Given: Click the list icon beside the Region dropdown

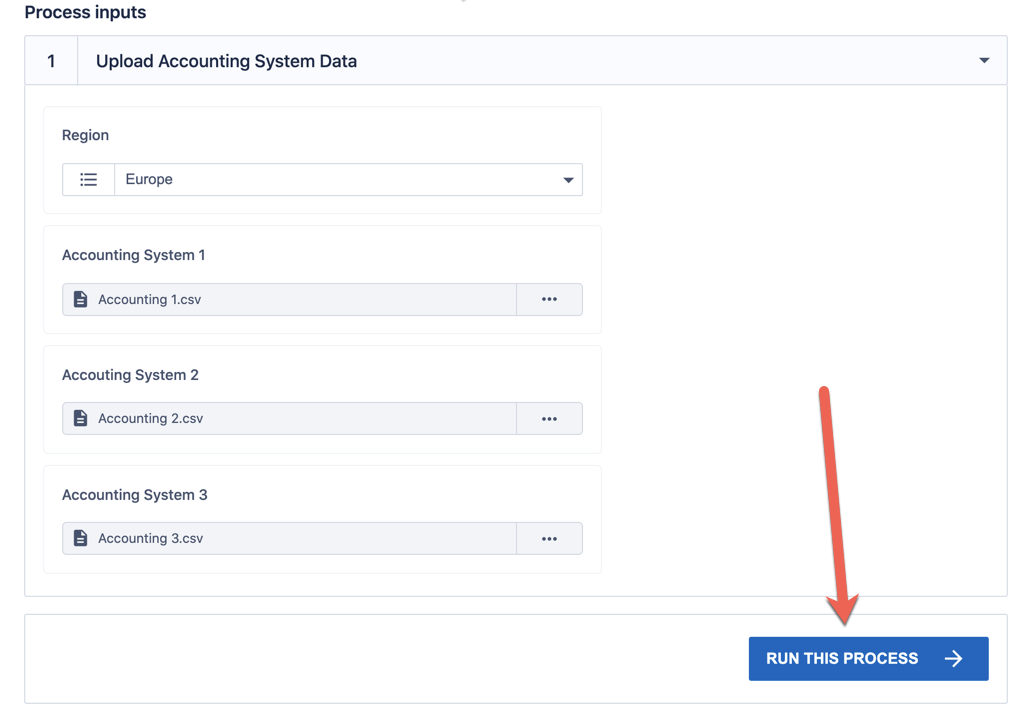Looking at the screenshot, I should click(88, 180).
